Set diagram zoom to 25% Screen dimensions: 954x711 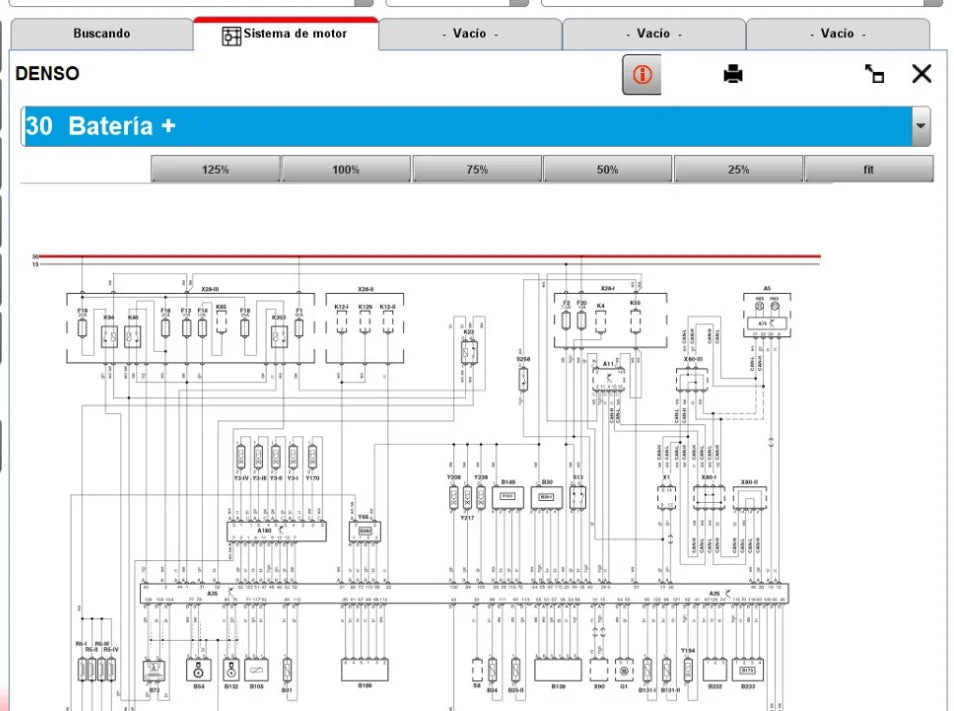(x=738, y=169)
